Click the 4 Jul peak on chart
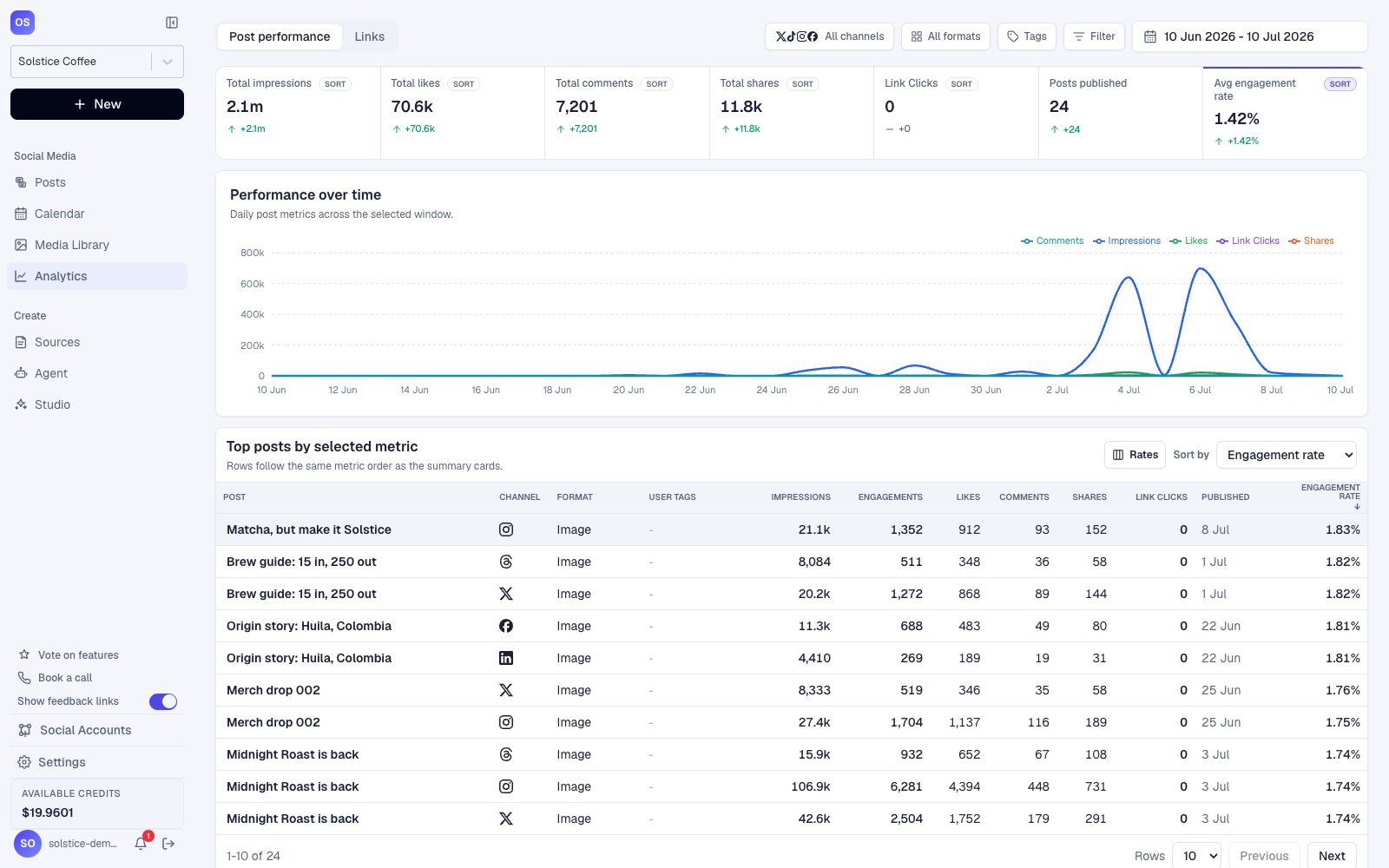1389x868 pixels. point(1129,278)
